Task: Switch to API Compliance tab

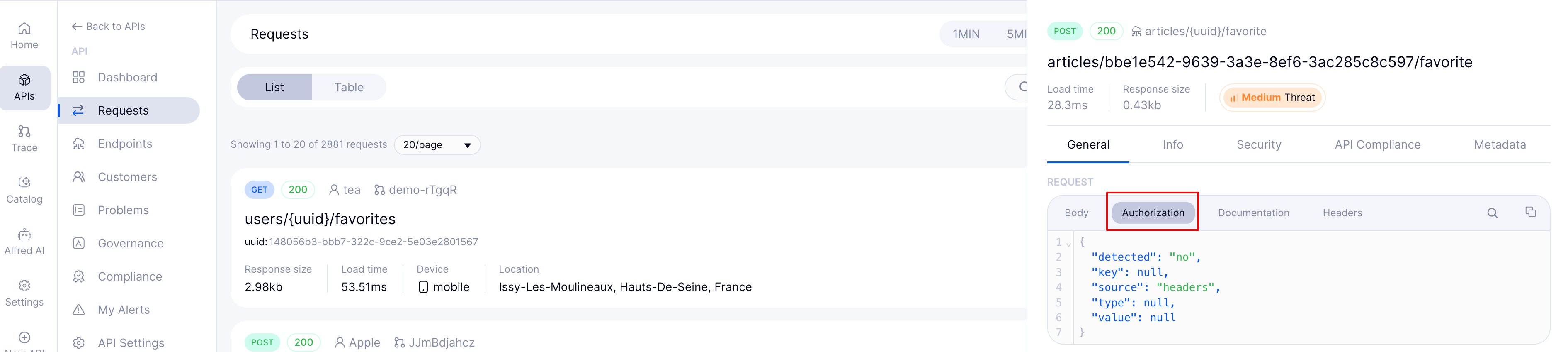Action: click(1377, 144)
